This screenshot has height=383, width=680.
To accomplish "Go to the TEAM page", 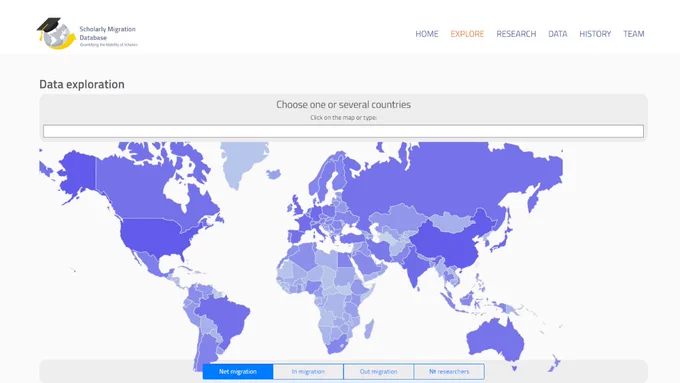I will [x=634, y=34].
